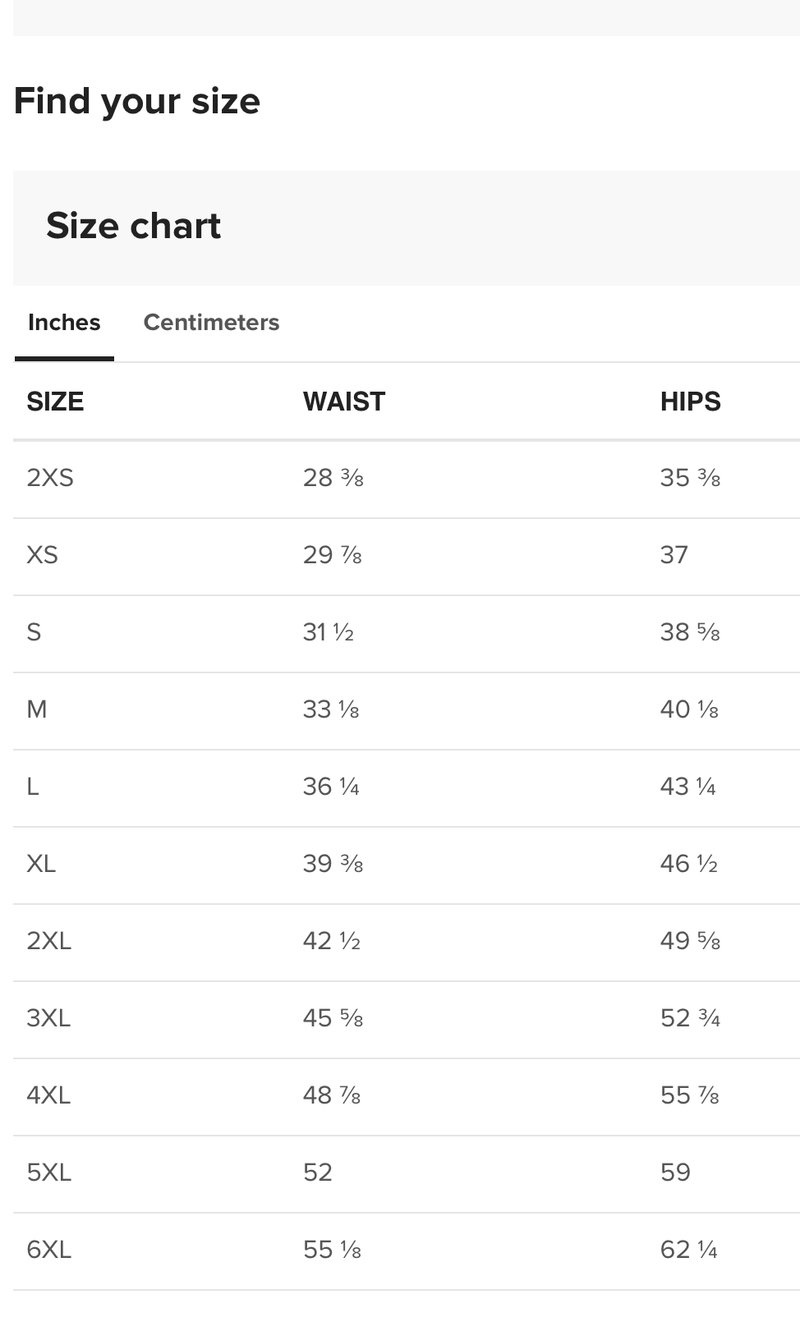The image size is (800, 1331).
Task: Click the M size row label
Action: [37, 709]
